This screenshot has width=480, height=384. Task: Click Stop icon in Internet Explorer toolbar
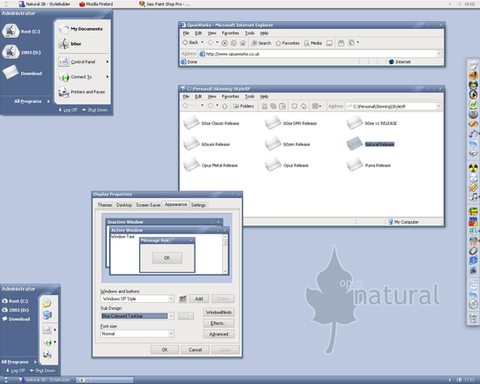tap(225, 43)
